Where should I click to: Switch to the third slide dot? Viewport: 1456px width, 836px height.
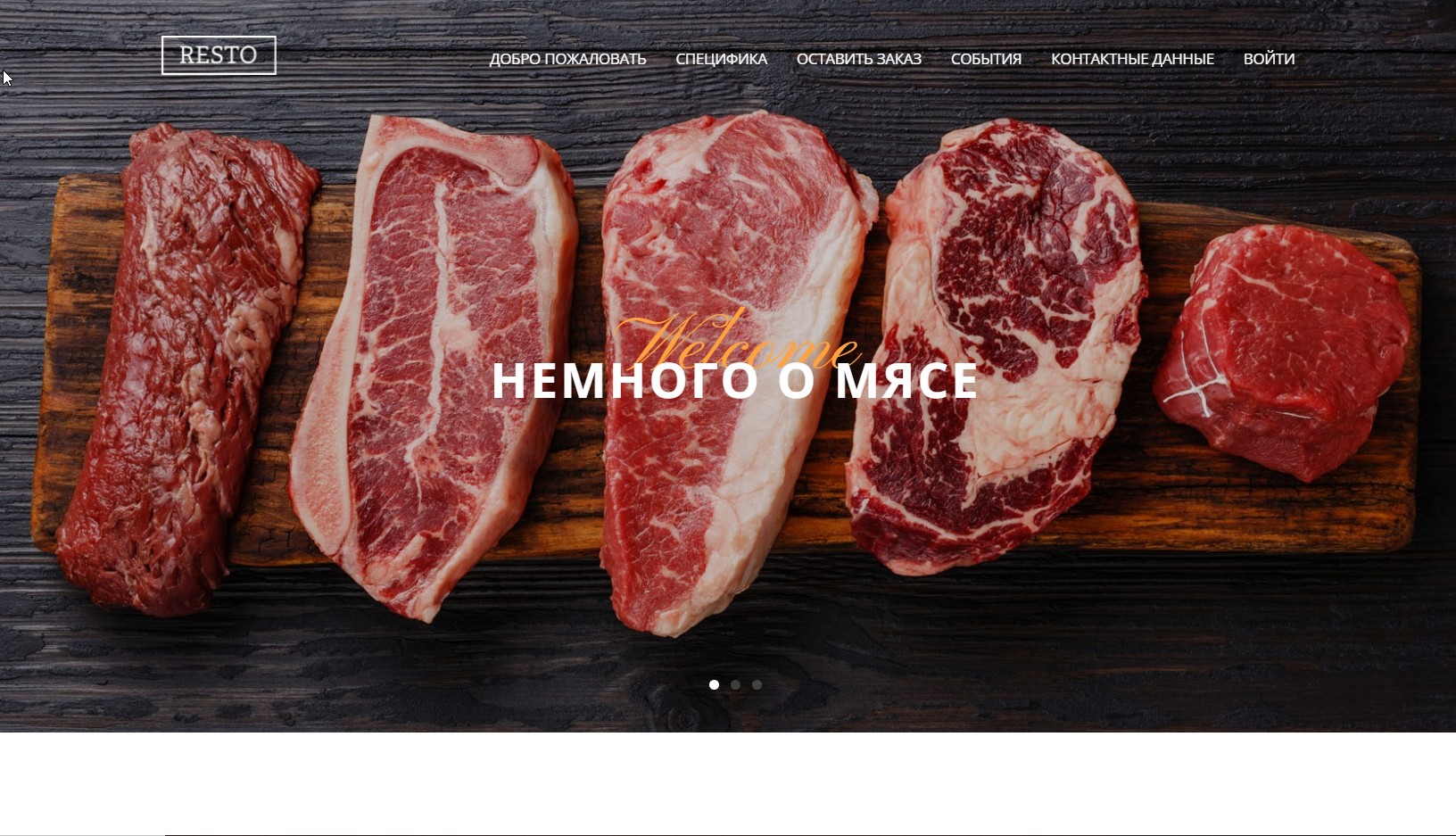click(757, 684)
